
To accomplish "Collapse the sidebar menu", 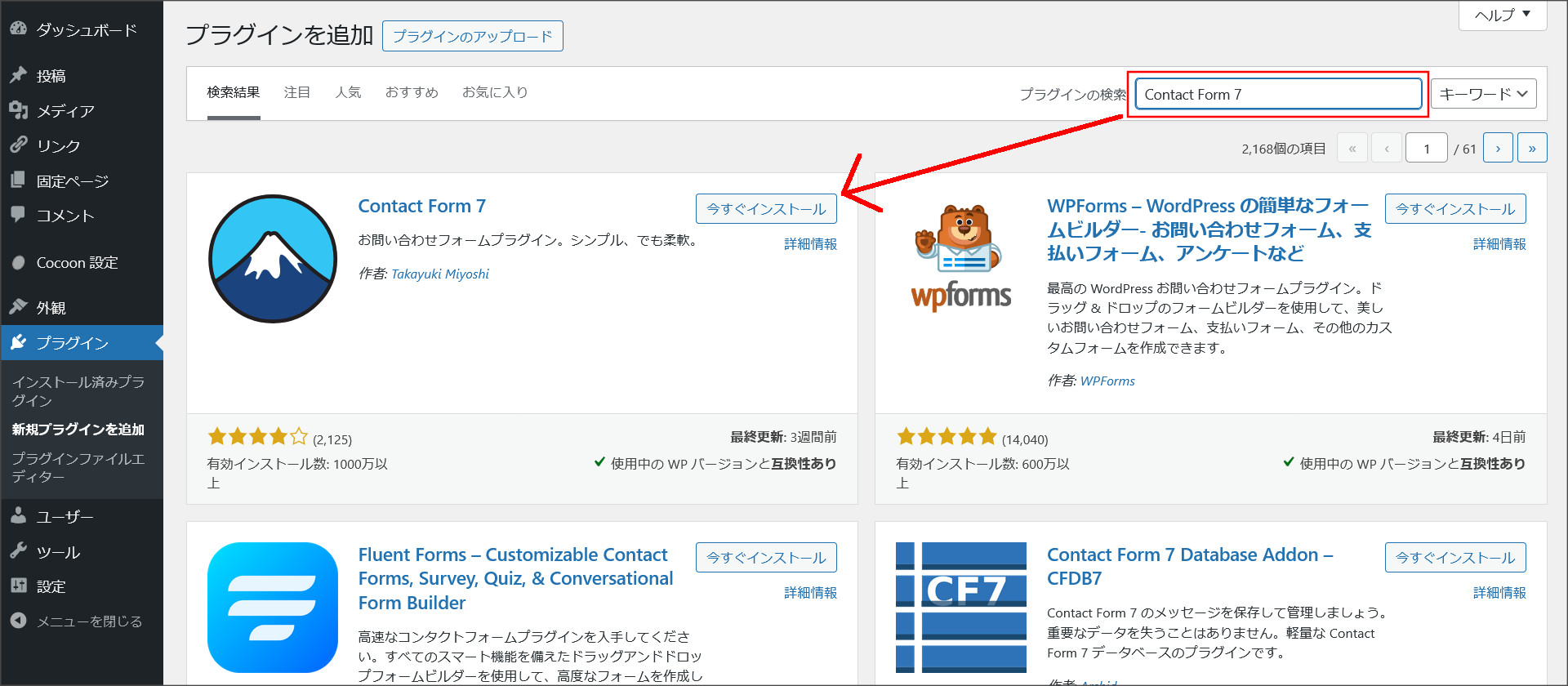I will [x=77, y=621].
